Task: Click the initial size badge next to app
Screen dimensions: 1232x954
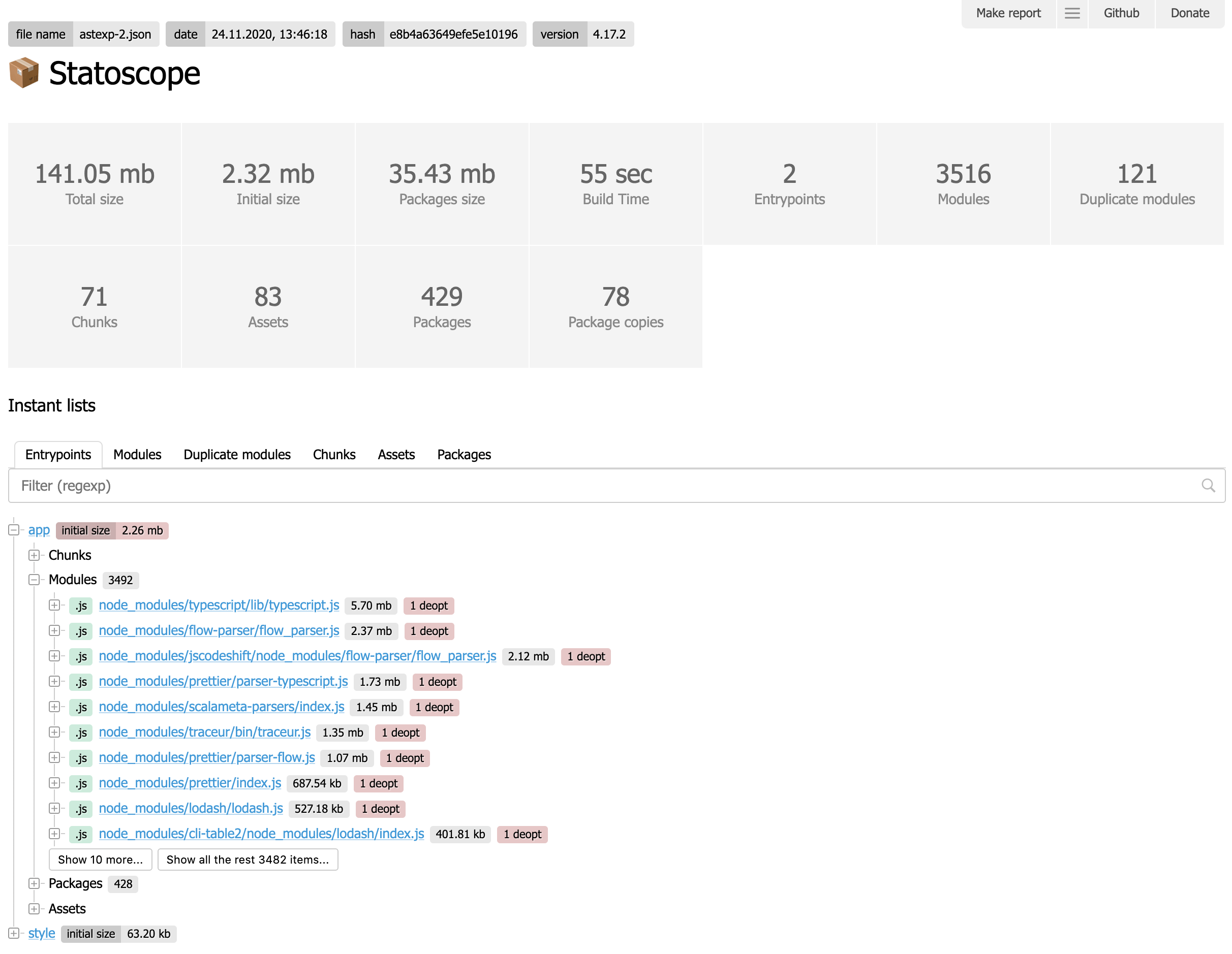Action: coord(112,530)
